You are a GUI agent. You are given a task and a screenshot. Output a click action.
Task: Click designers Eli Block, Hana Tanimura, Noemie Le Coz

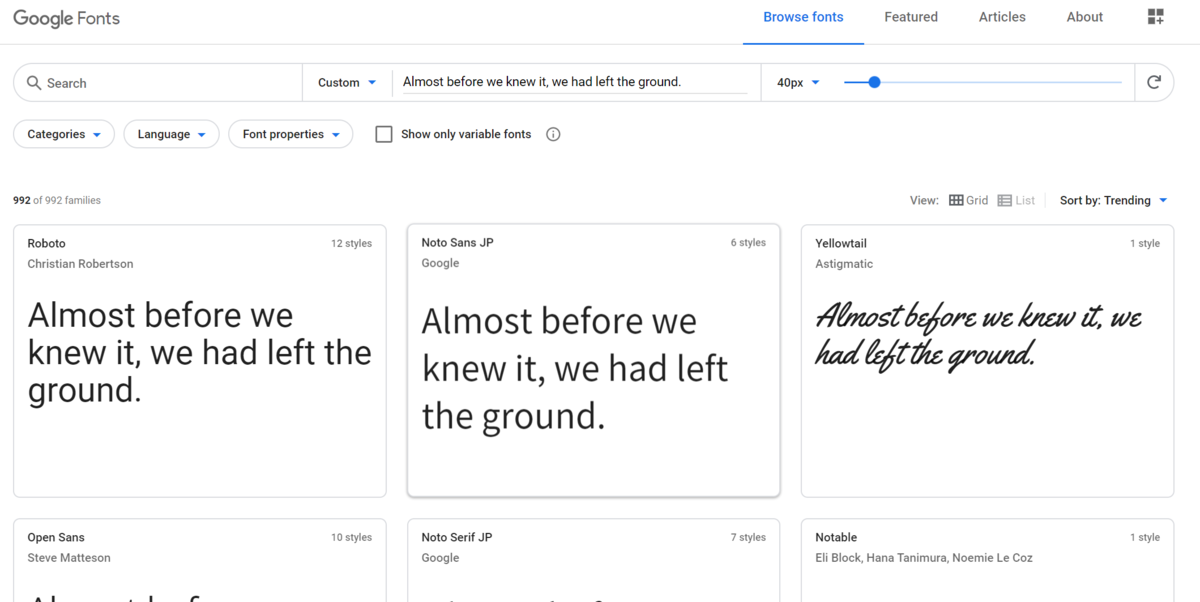click(924, 558)
